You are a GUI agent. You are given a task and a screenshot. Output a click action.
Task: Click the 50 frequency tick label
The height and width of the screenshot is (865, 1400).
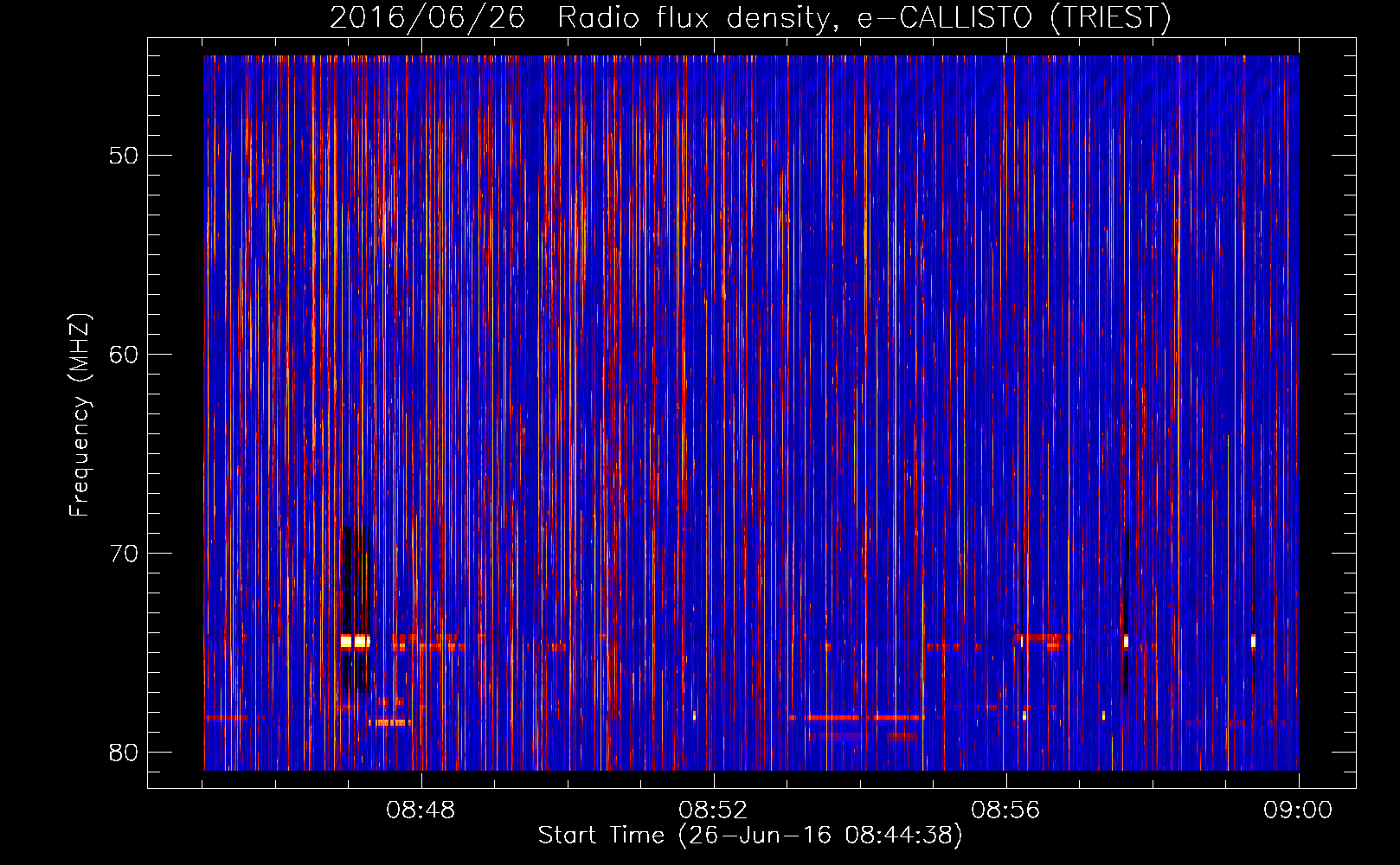pyautogui.click(x=125, y=156)
